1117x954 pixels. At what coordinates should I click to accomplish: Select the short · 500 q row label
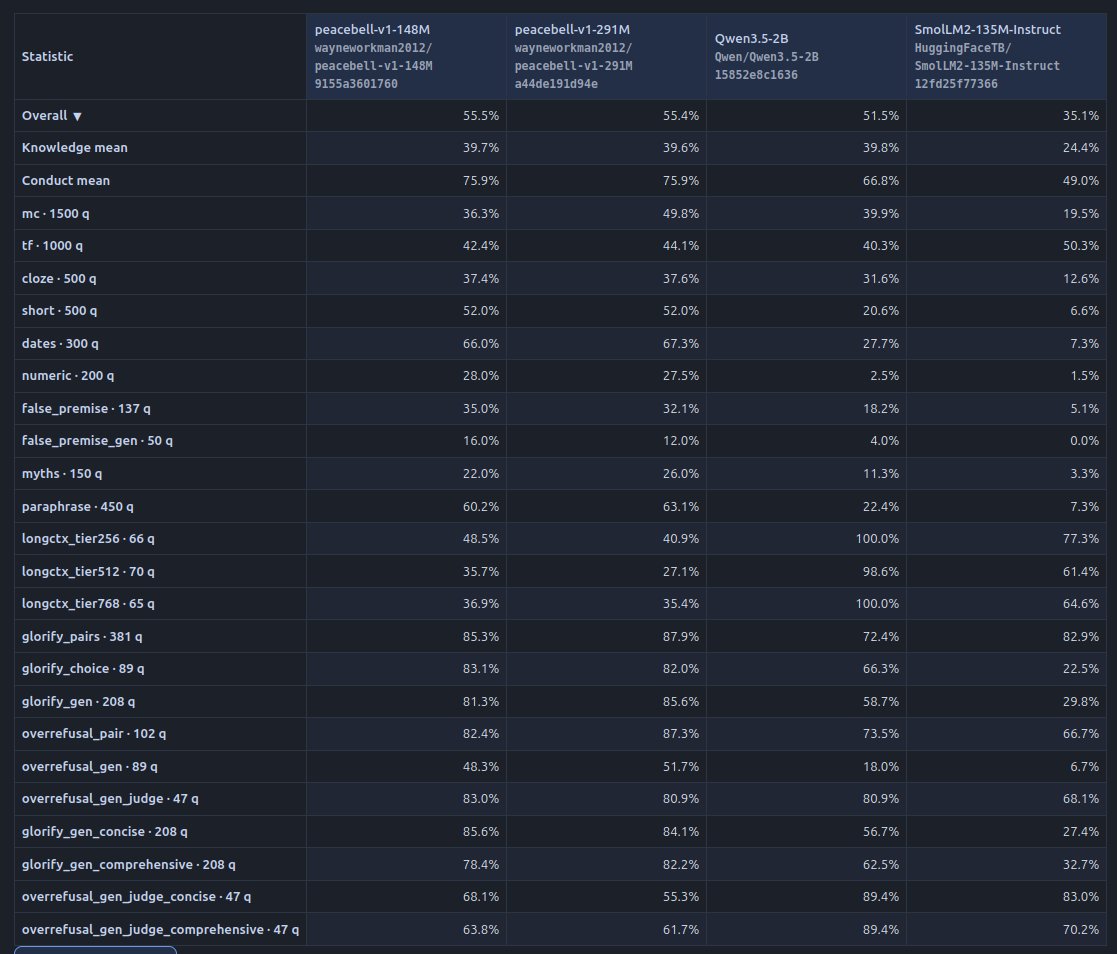tap(59, 310)
